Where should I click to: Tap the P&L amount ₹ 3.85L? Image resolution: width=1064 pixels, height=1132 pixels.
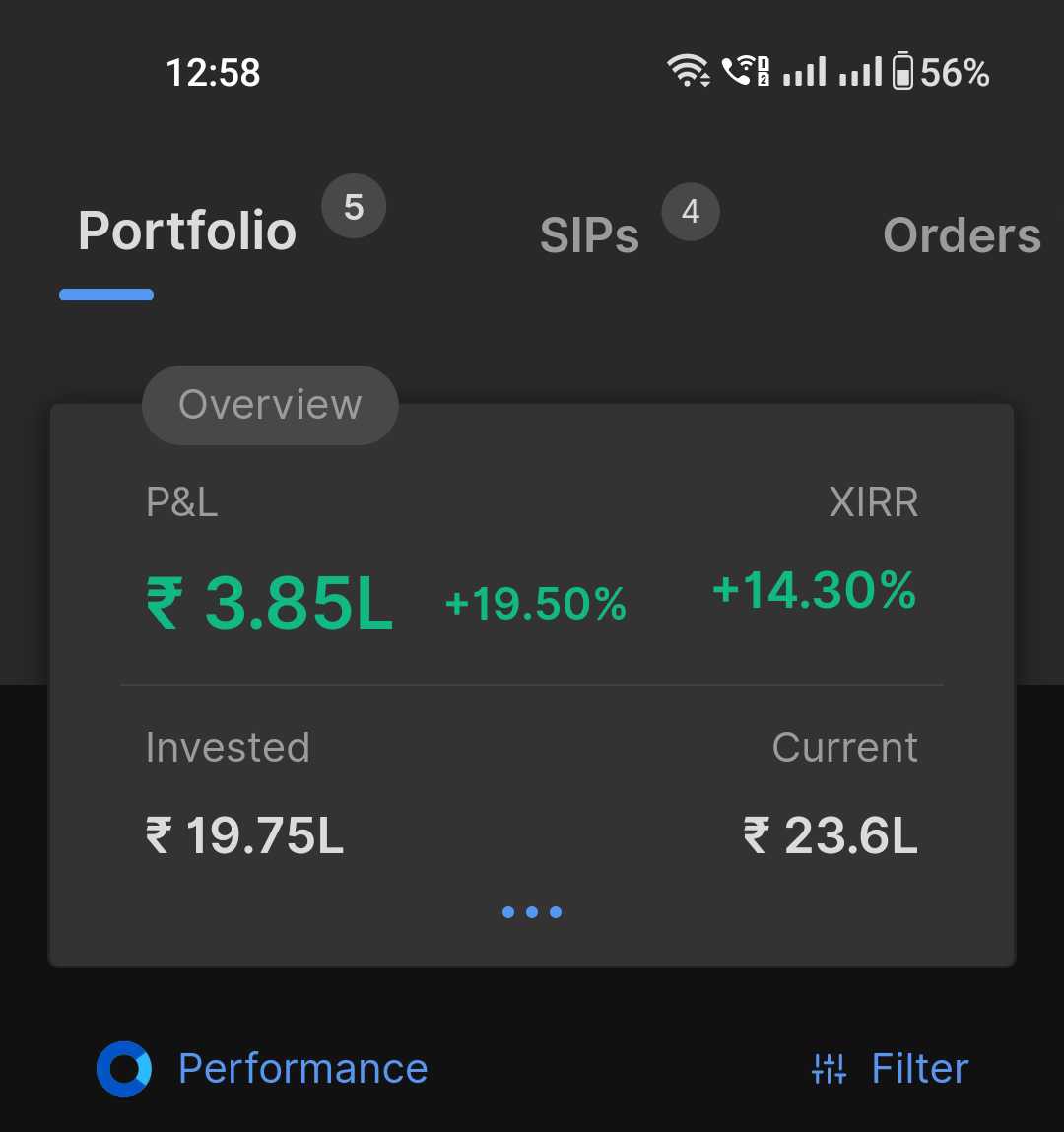[x=270, y=603]
